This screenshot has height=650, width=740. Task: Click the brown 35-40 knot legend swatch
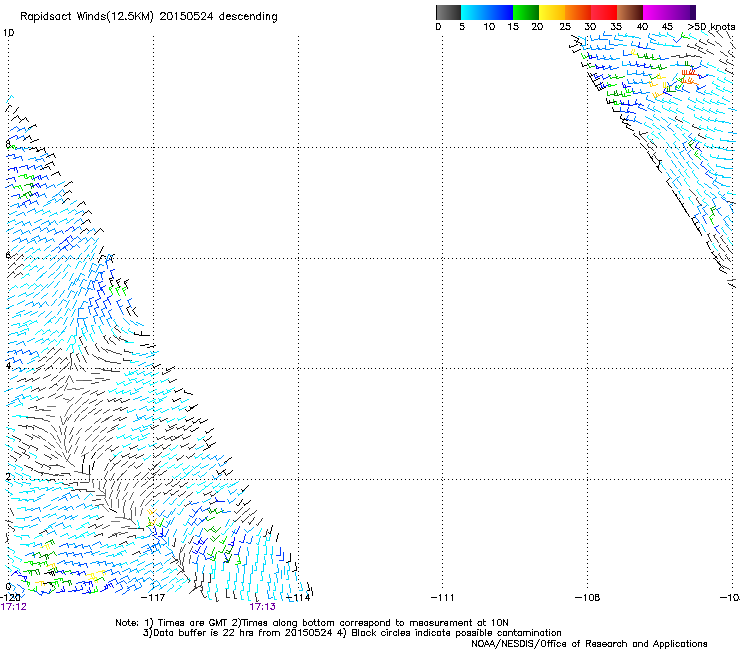coord(630,12)
